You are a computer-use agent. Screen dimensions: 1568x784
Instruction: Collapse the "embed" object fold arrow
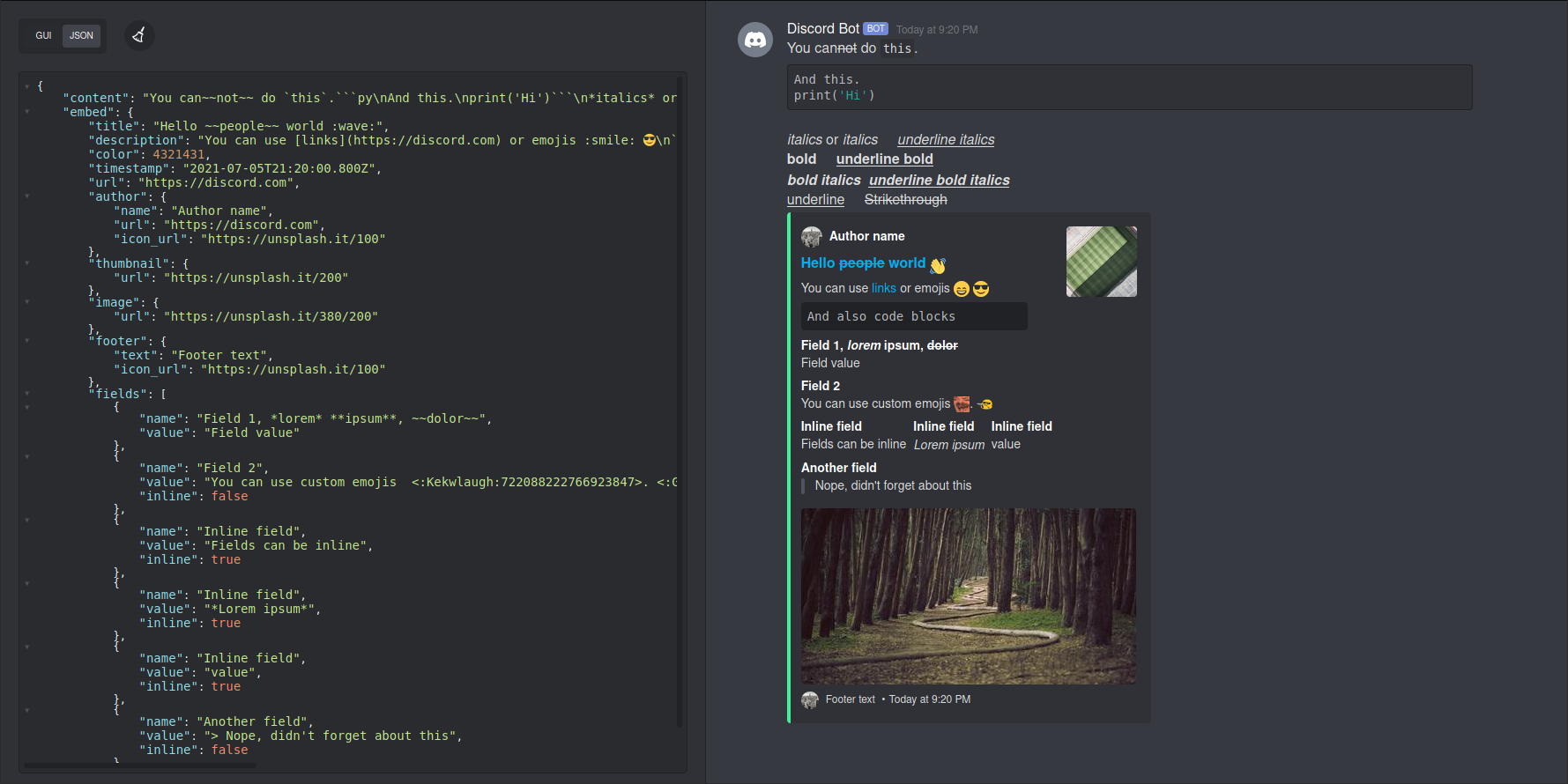[27, 112]
